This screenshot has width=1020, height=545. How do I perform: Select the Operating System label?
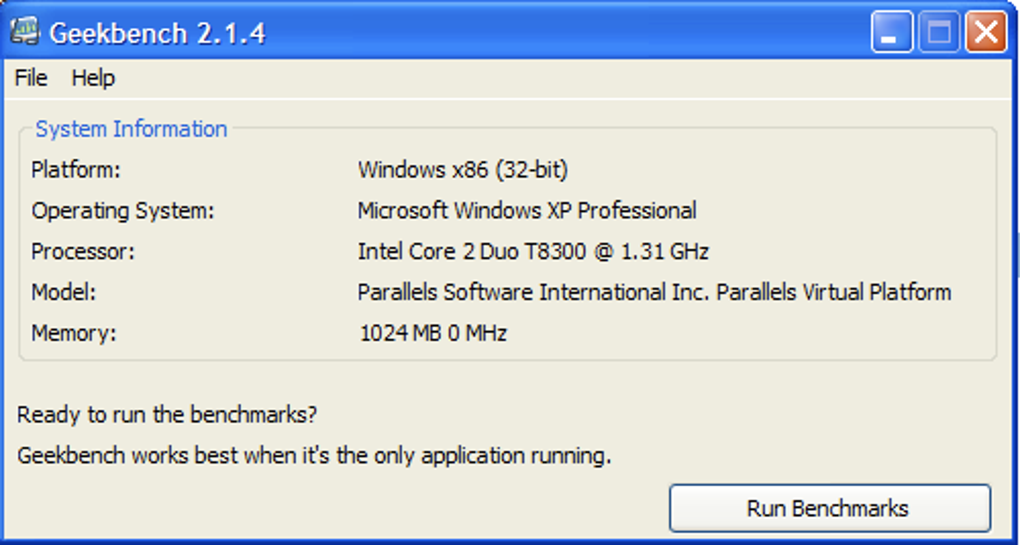pyautogui.click(x=123, y=211)
